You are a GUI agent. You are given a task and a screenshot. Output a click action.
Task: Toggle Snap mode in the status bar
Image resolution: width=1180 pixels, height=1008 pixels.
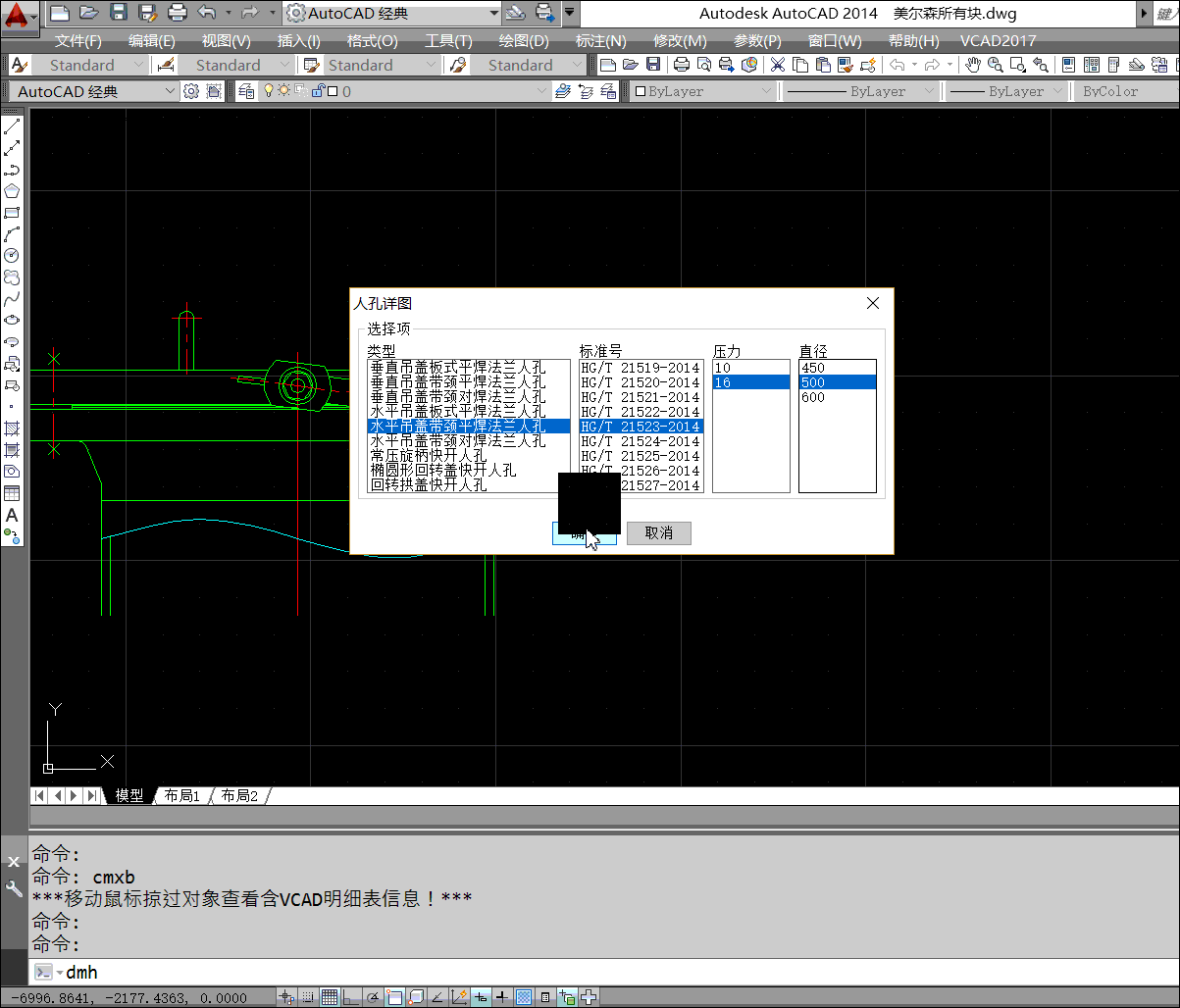pyautogui.click(x=308, y=997)
